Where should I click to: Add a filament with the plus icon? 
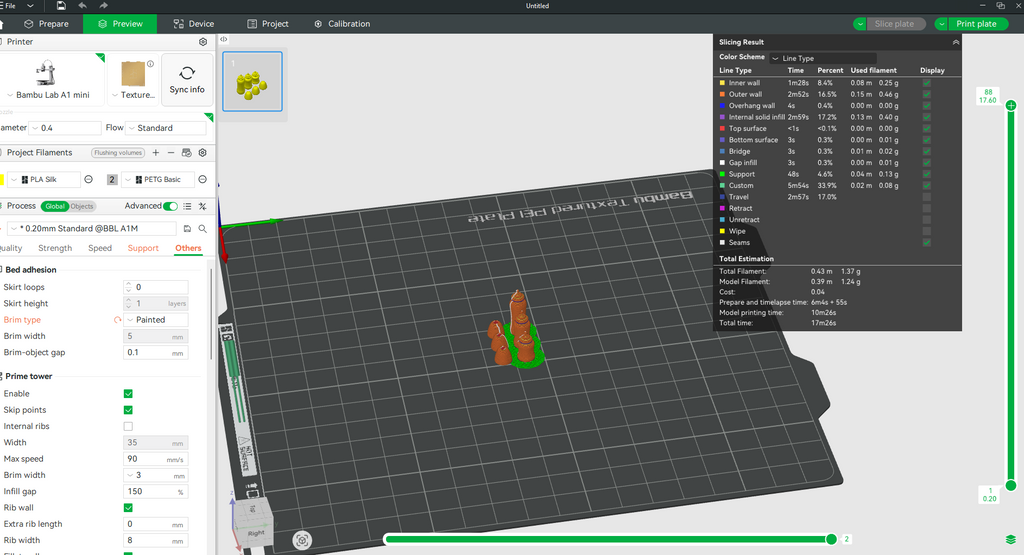pos(155,153)
